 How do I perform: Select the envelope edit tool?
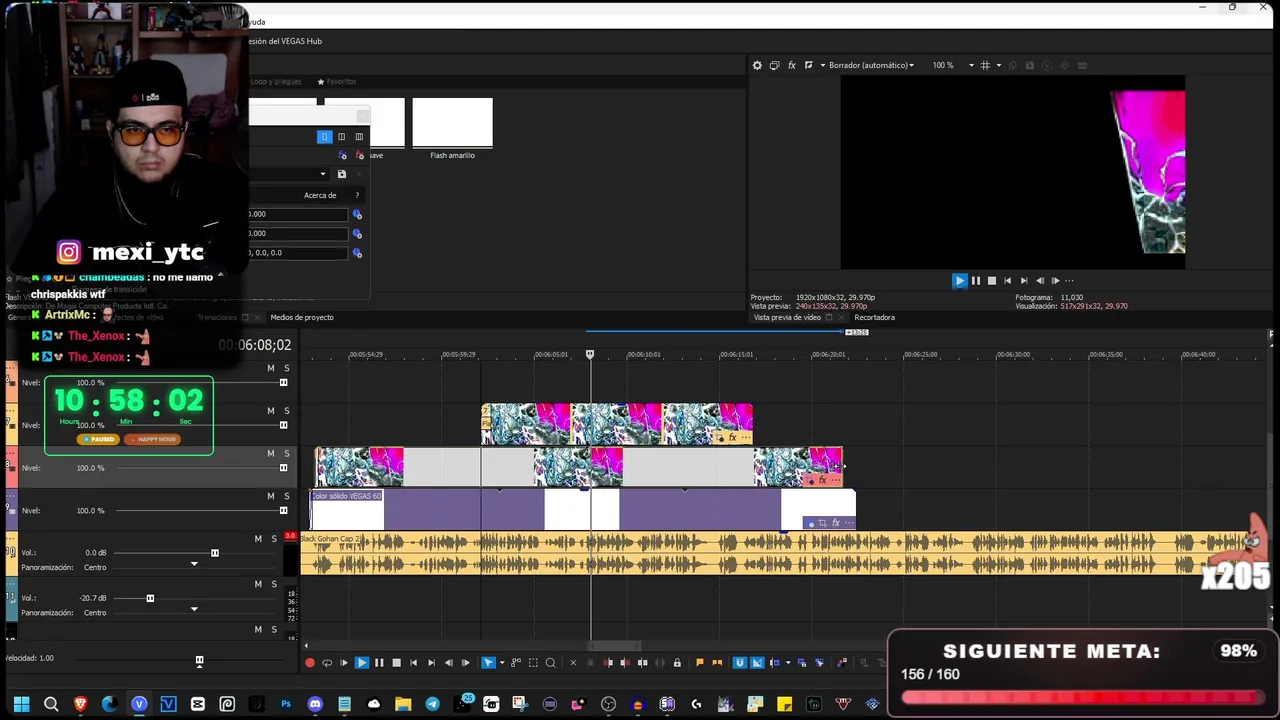pos(516,663)
